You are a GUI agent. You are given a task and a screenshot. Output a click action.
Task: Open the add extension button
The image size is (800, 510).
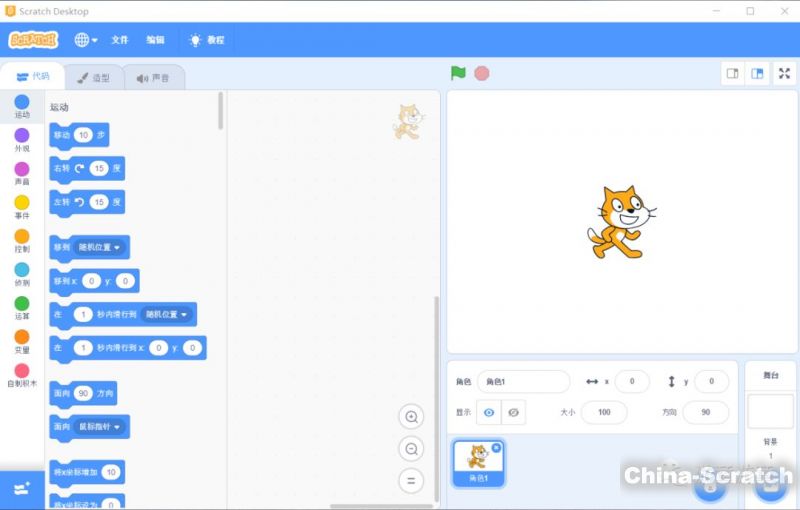coord(22,489)
